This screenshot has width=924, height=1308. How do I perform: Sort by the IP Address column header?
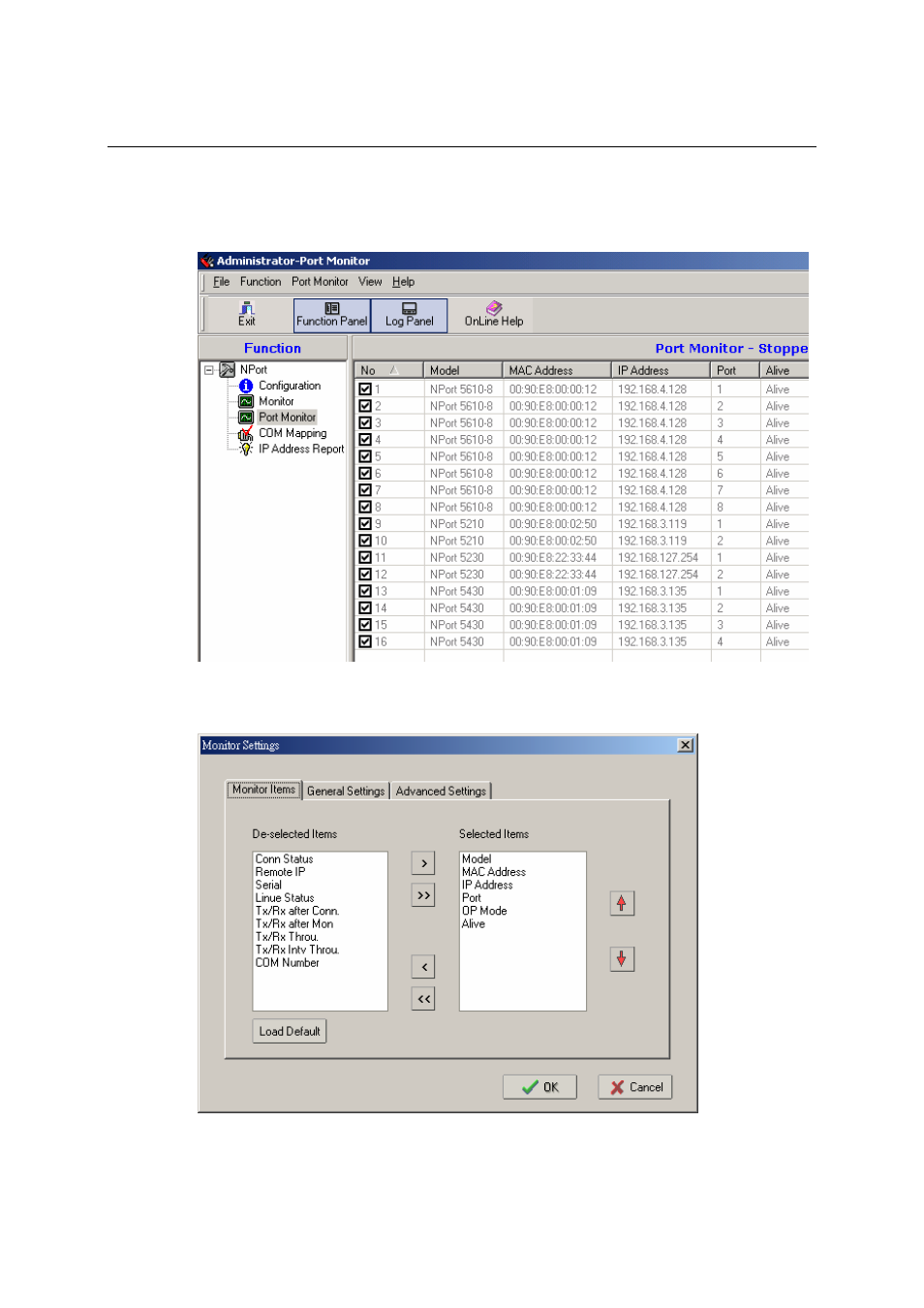tap(661, 370)
